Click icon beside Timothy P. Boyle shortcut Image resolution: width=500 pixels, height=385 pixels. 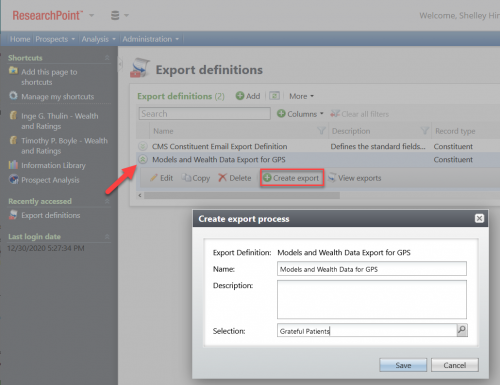point(13,140)
